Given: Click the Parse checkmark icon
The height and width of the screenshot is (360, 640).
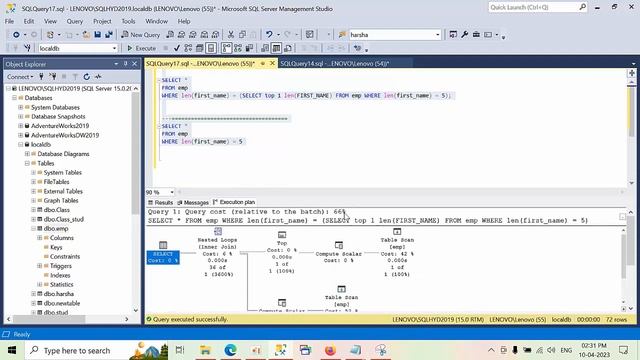Looking at the screenshot, I should pos(177,48).
